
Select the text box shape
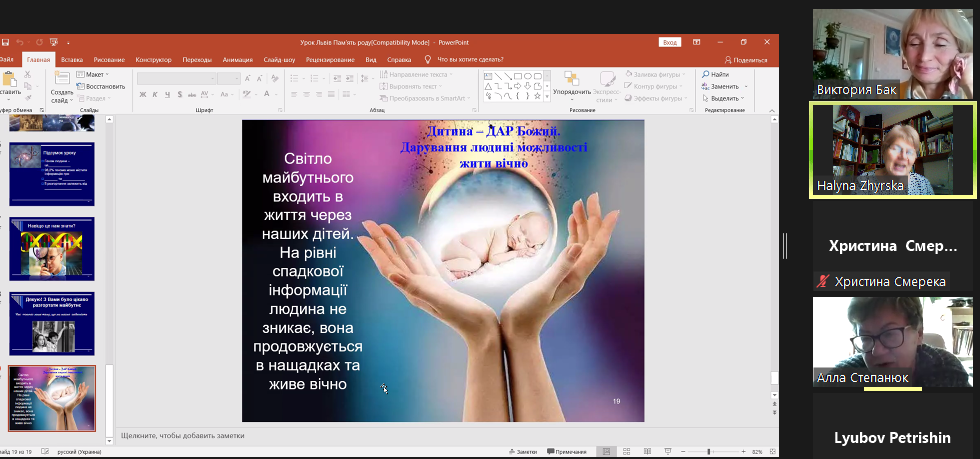coord(489,76)
